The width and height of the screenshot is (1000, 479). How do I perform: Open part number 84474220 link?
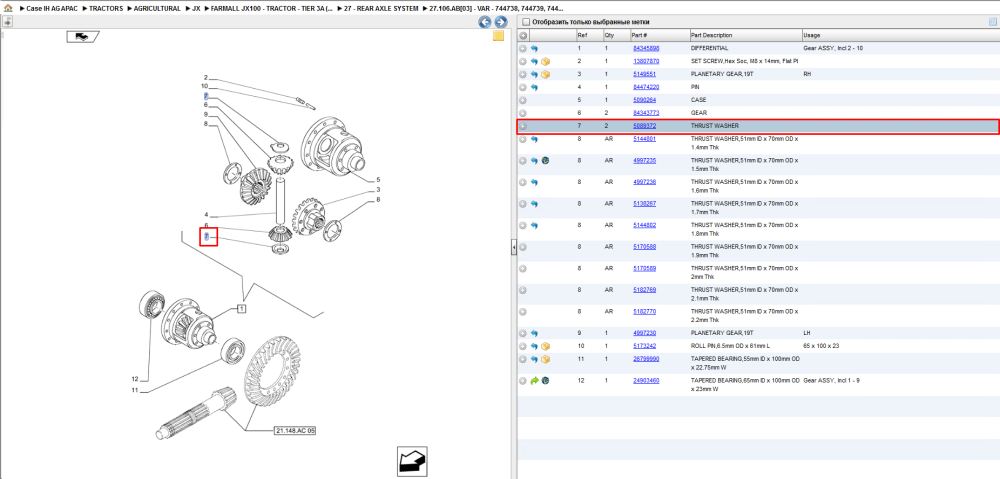(645, 87)
